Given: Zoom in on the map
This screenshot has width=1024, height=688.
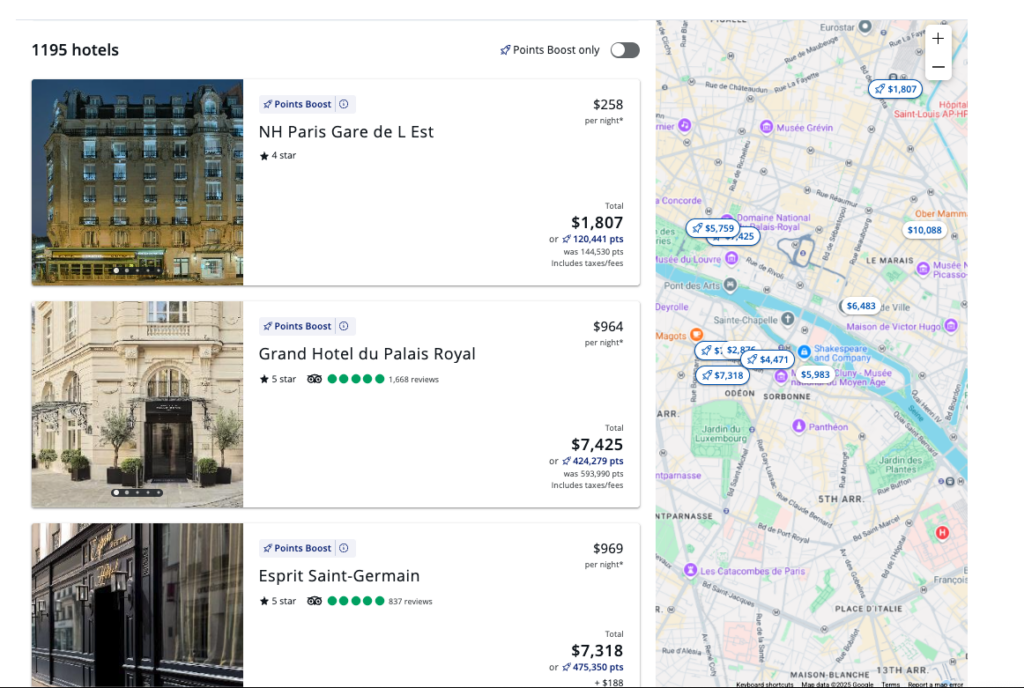Looking at the screenshot, I should coord(937,39).
